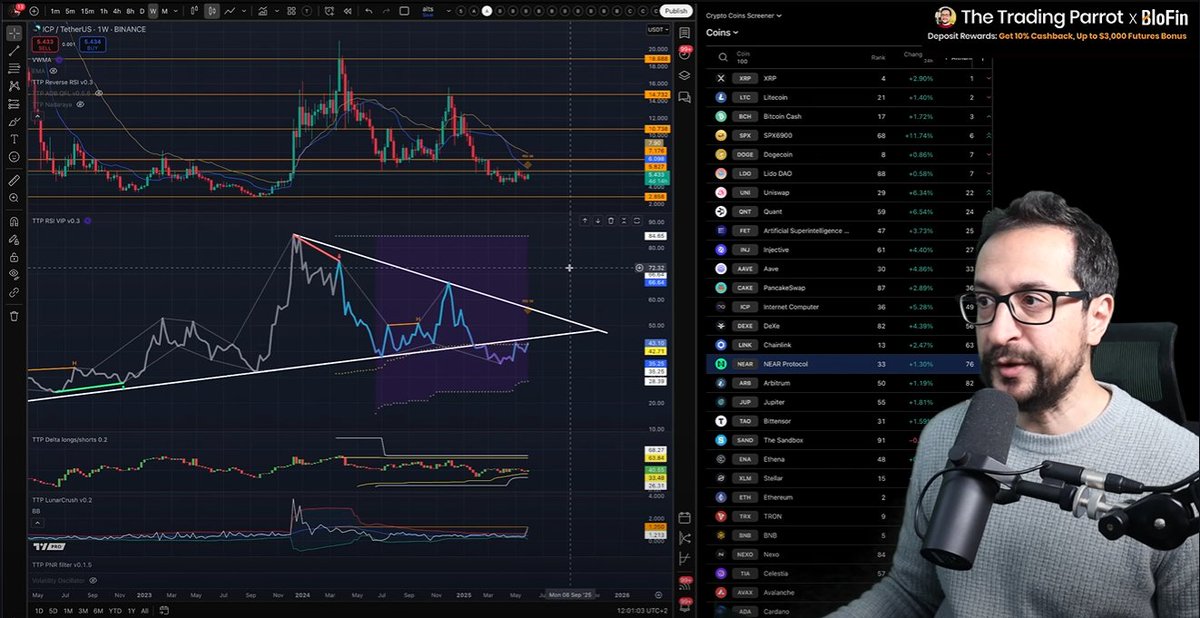This screenshot has width=1200, height=618.
Task: Start bar replay rewind icon
Action: coord(347,11)
